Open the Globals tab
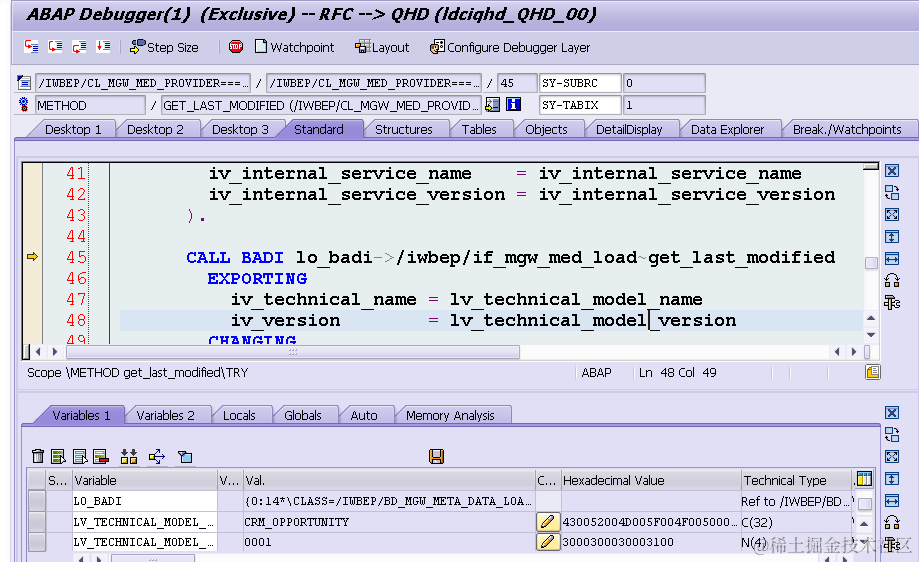Screen dimensions: 919x562 [x=302, y=415]
